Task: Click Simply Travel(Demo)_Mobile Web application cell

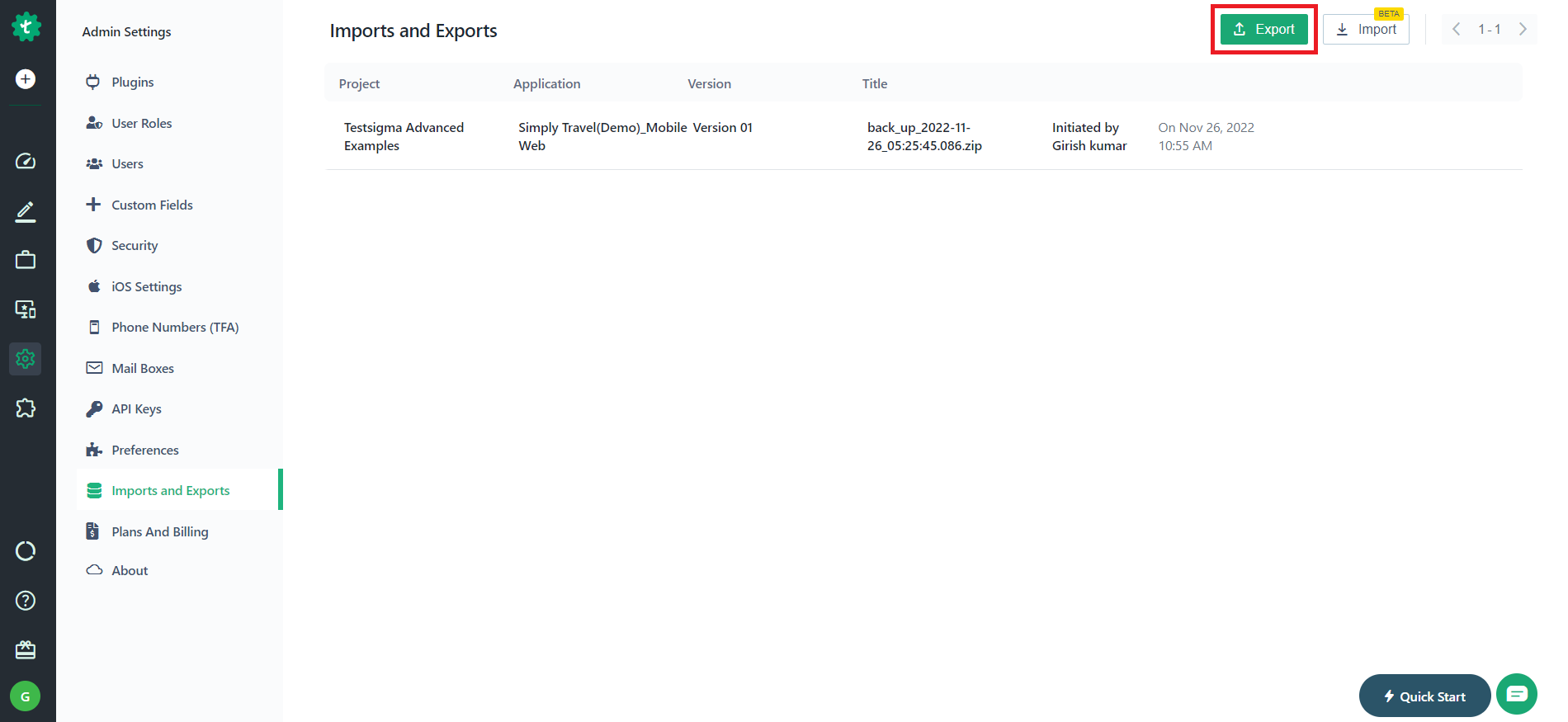Action: click(x=602, y=136)
